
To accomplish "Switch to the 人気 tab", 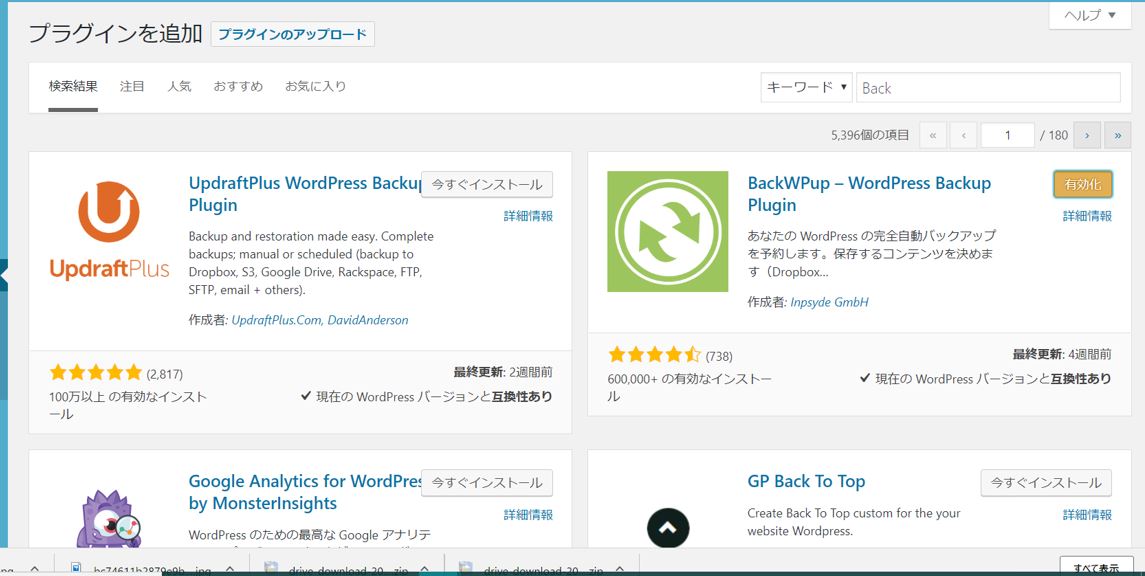I will [179, 86].
